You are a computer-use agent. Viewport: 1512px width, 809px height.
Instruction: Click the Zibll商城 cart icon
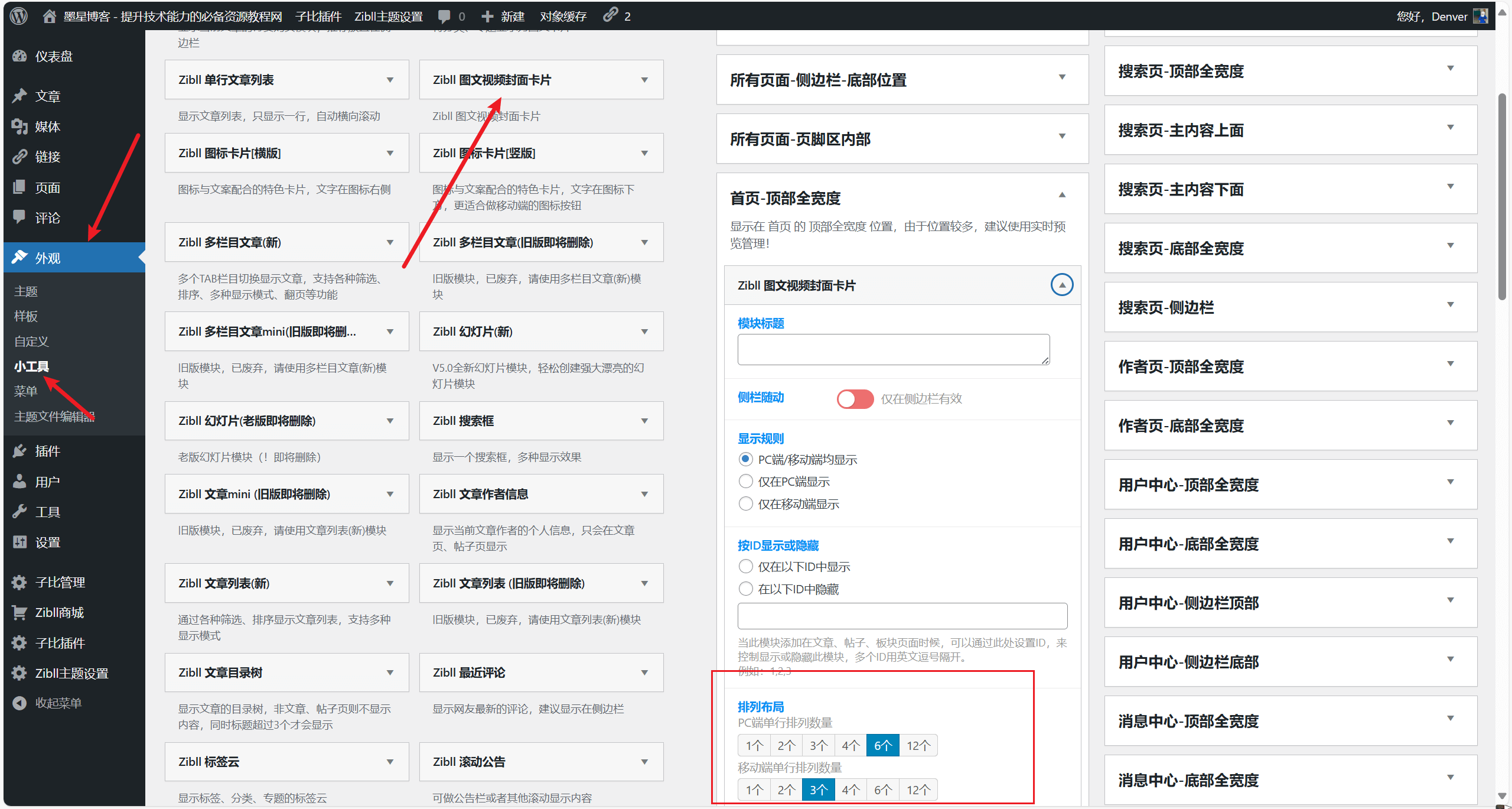(19, 612)
